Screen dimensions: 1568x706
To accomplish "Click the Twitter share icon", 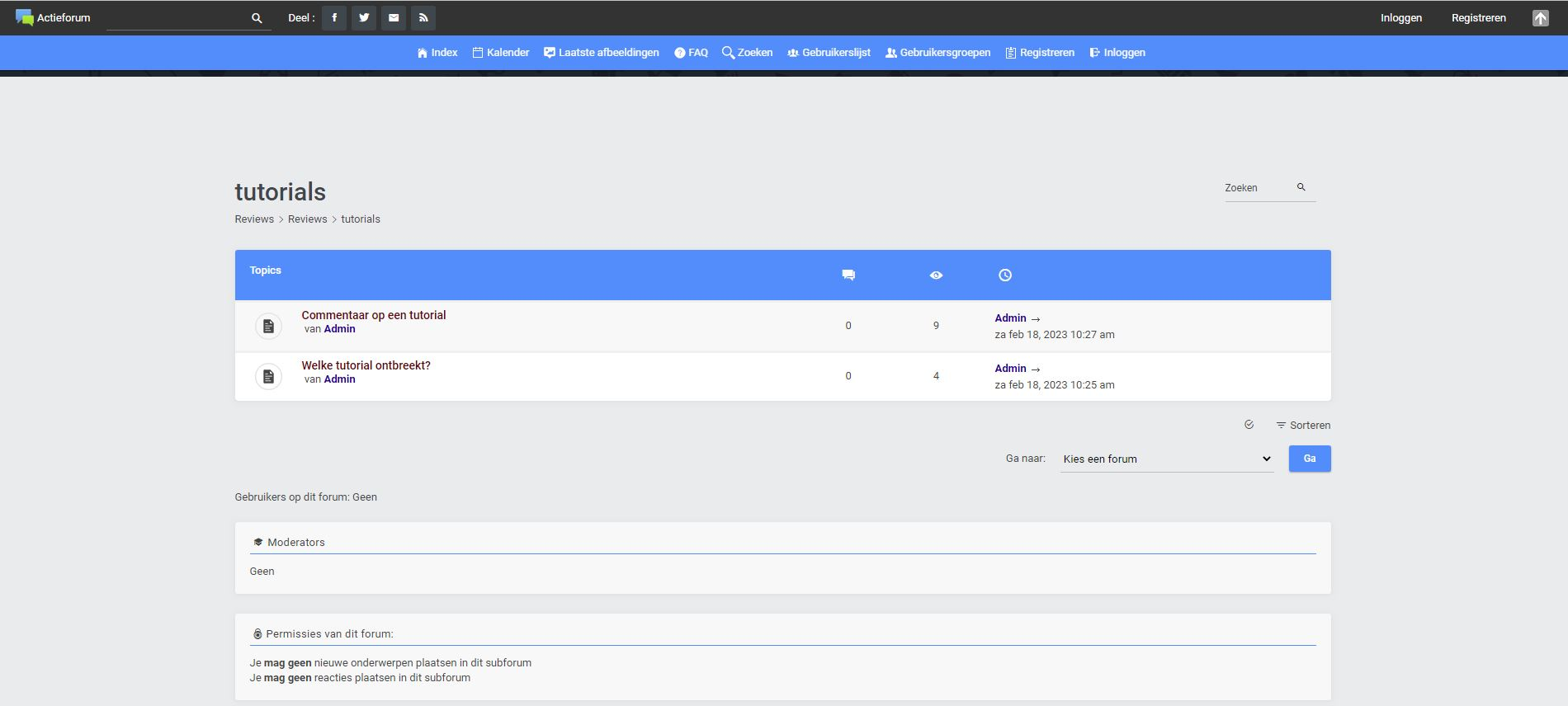I will click(364, 17).
